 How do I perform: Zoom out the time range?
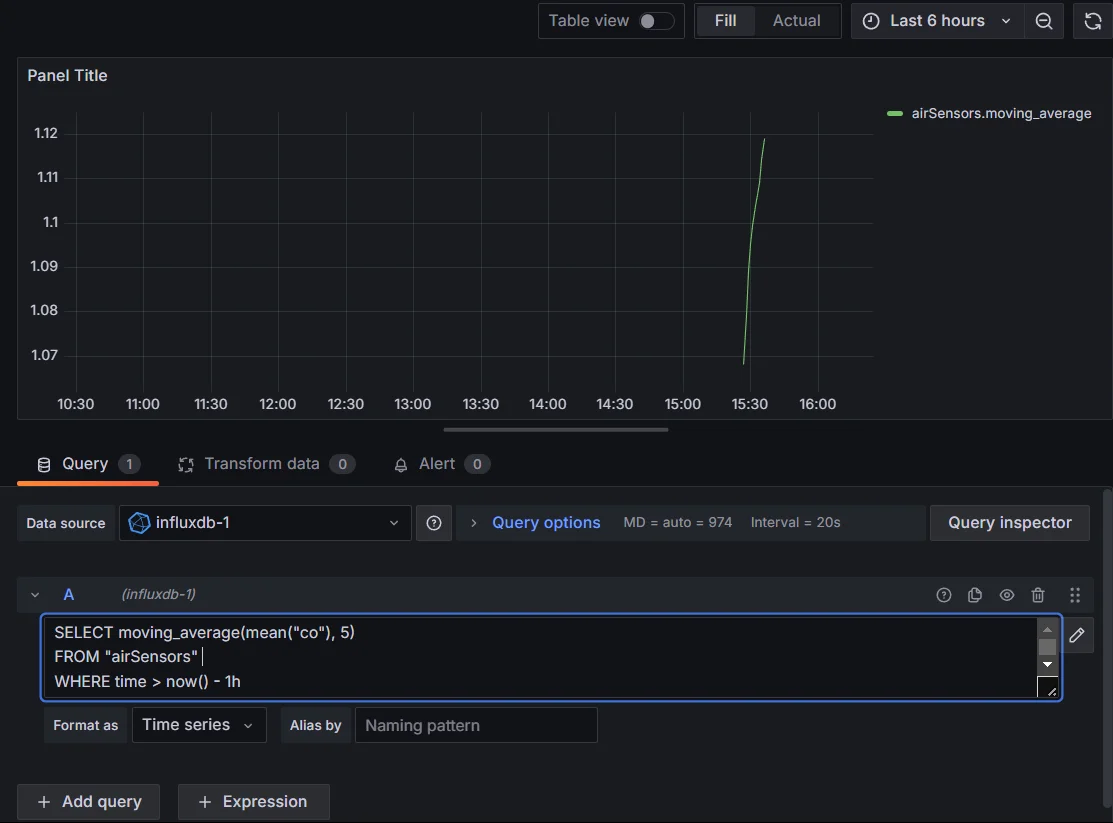point(1044,20)
